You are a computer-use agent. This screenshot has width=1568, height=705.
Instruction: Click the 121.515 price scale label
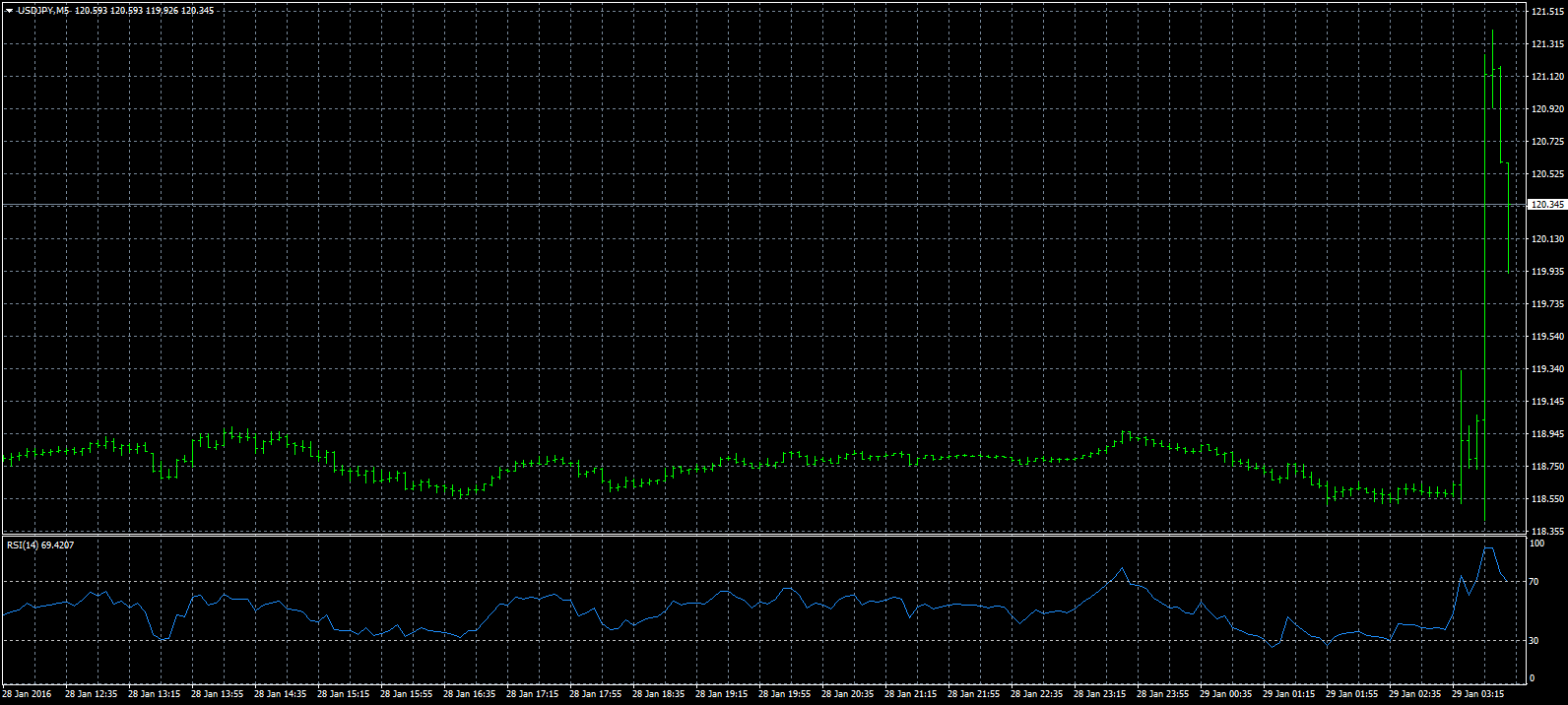click(x=1547, y=12)
